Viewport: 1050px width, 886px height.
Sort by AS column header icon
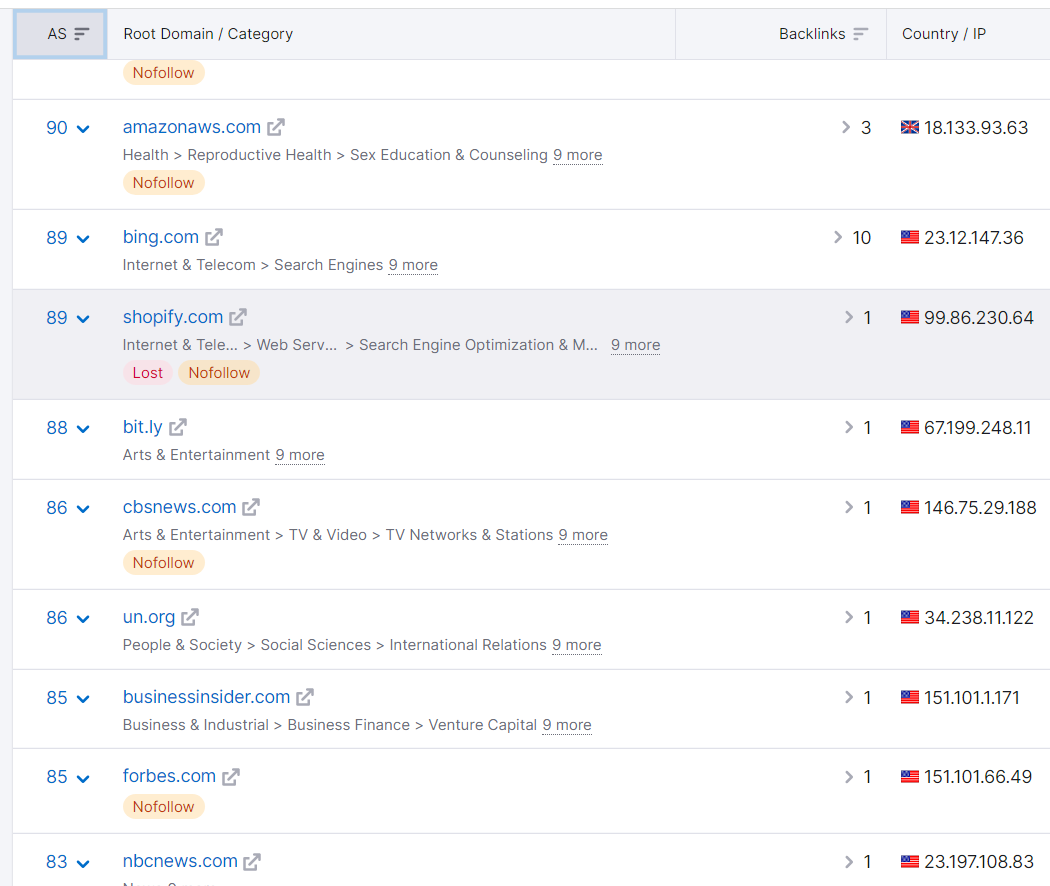(82, 34)
